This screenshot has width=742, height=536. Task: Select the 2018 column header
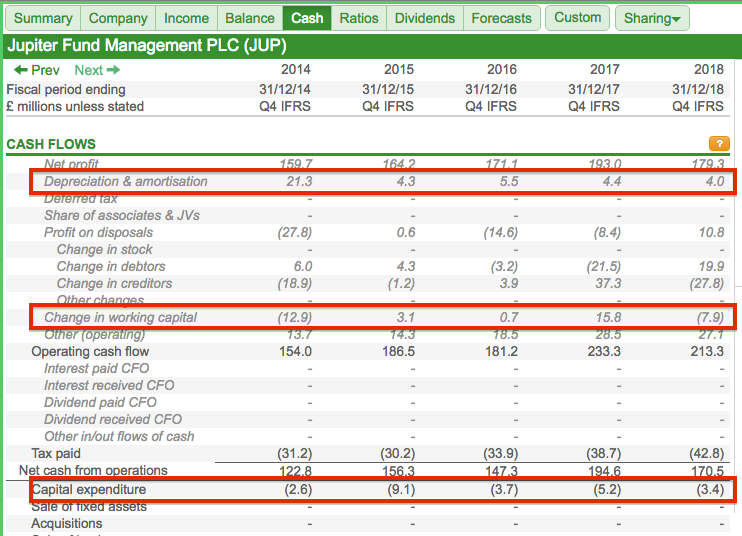click(709, 70)
